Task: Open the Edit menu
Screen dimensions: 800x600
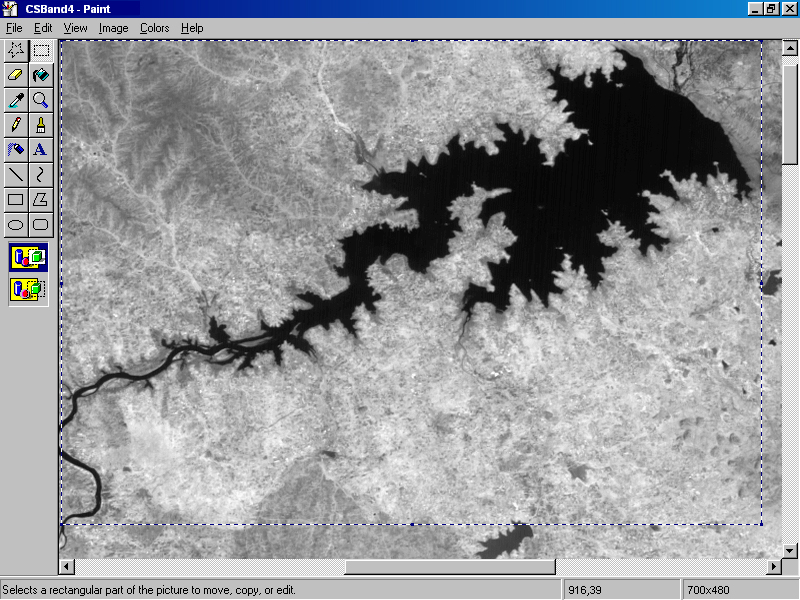Action: click(43, 28)
